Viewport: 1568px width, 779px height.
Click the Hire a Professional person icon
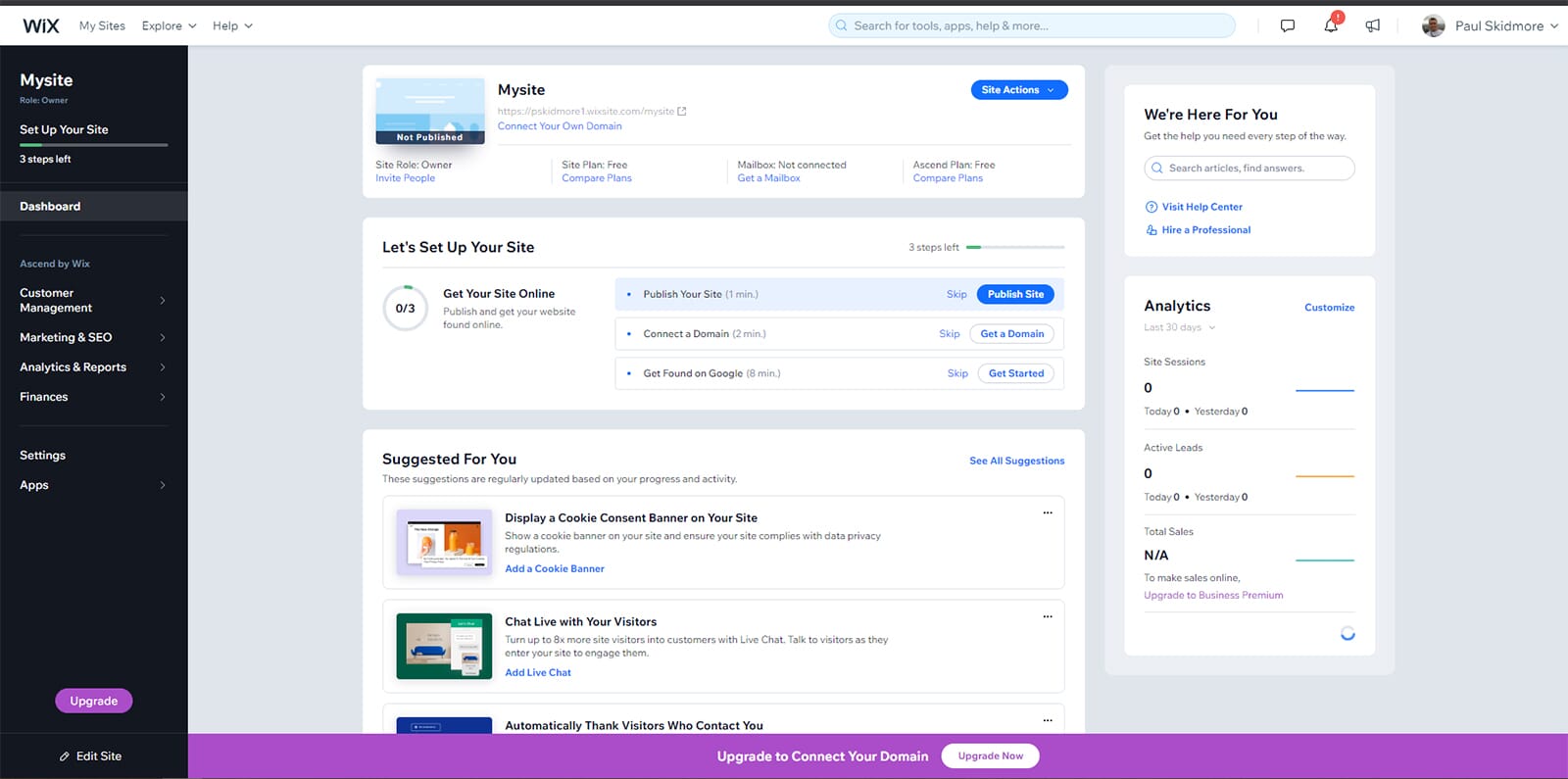click(1151, 230)
